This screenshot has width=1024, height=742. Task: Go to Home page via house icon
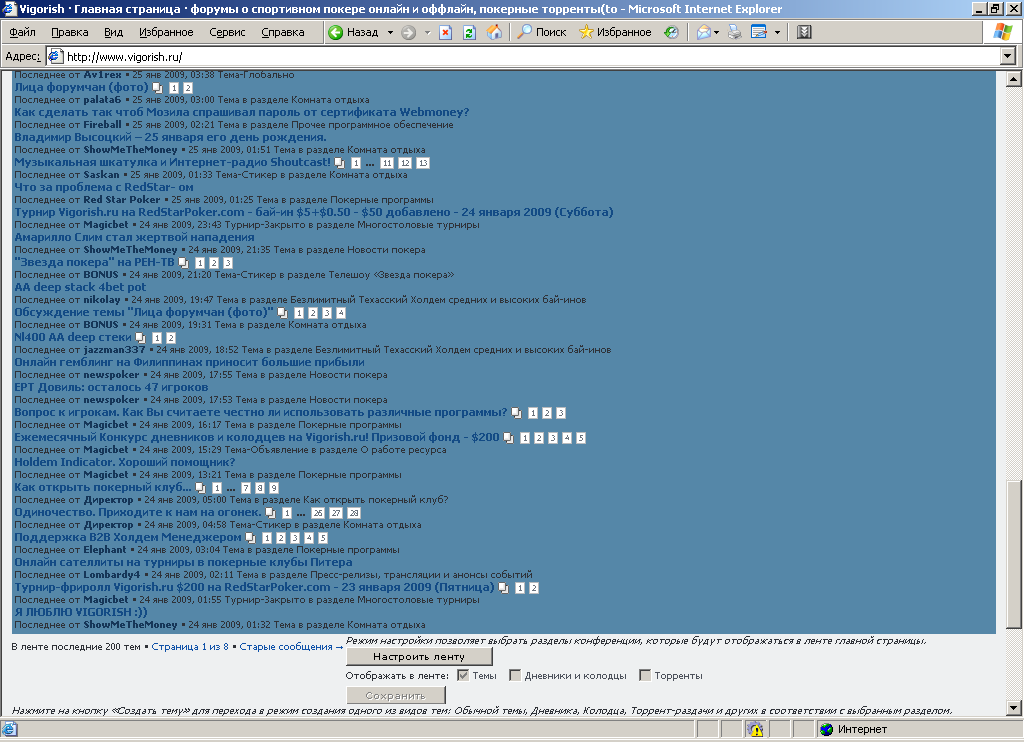tap(494, 33)
